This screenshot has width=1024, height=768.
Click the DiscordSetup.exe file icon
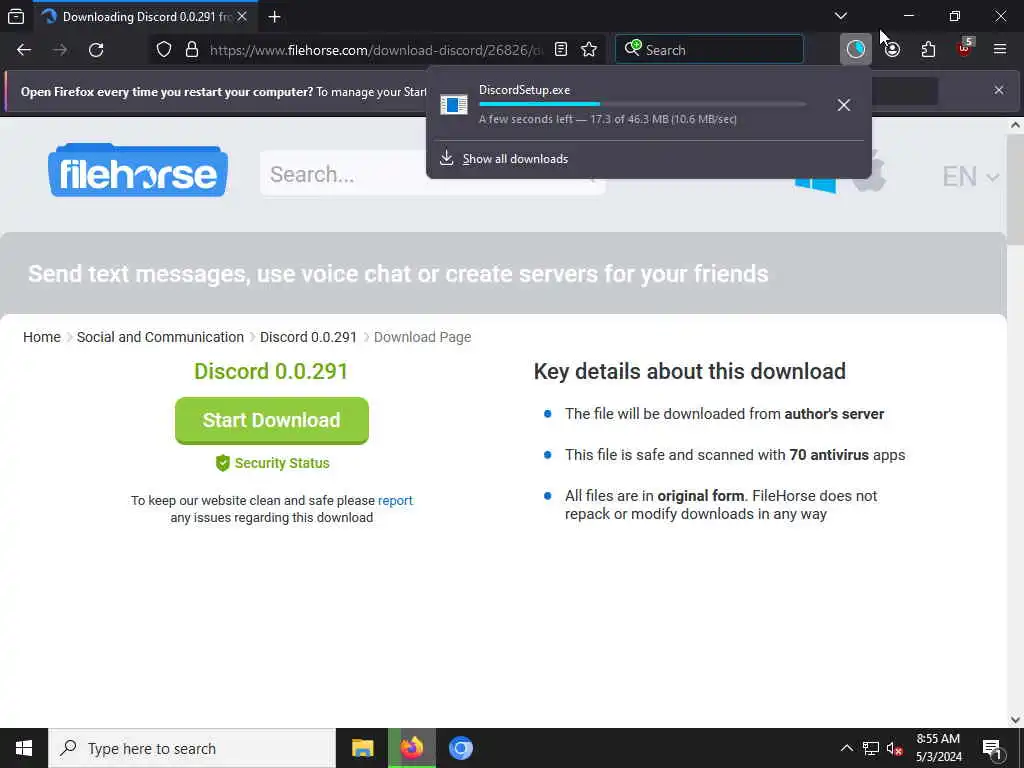tap(454, 104)
